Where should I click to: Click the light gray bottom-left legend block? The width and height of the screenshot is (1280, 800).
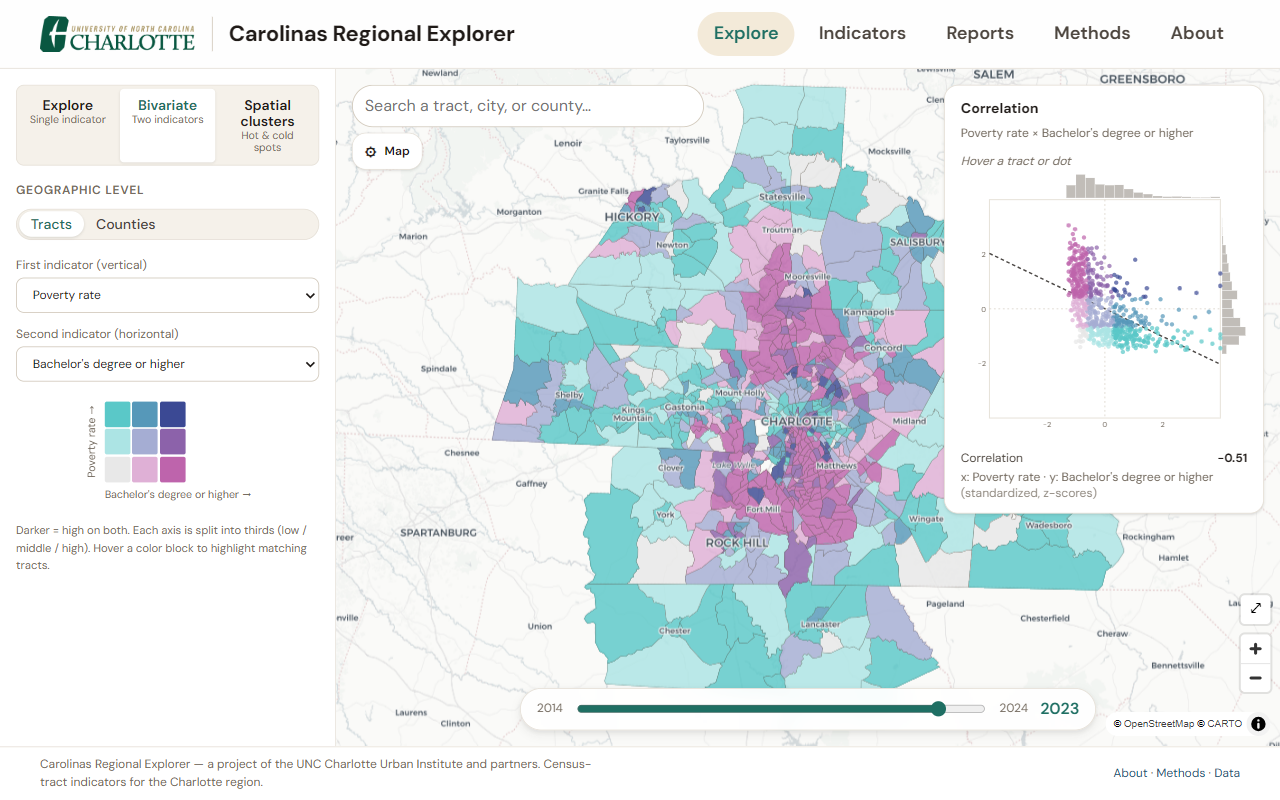[118, 469]
